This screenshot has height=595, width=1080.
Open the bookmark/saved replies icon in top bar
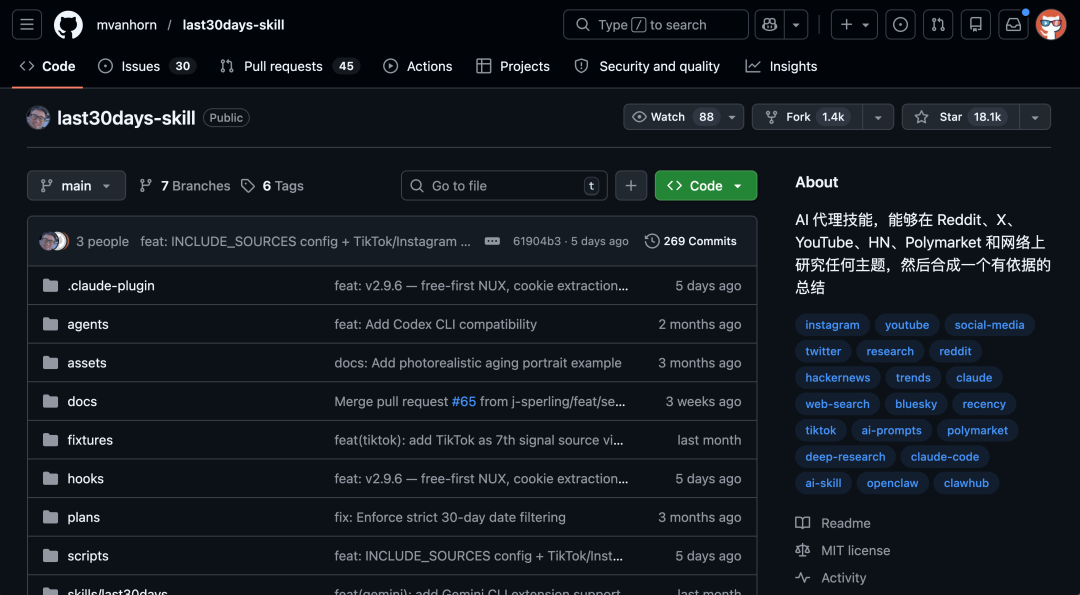975,24
